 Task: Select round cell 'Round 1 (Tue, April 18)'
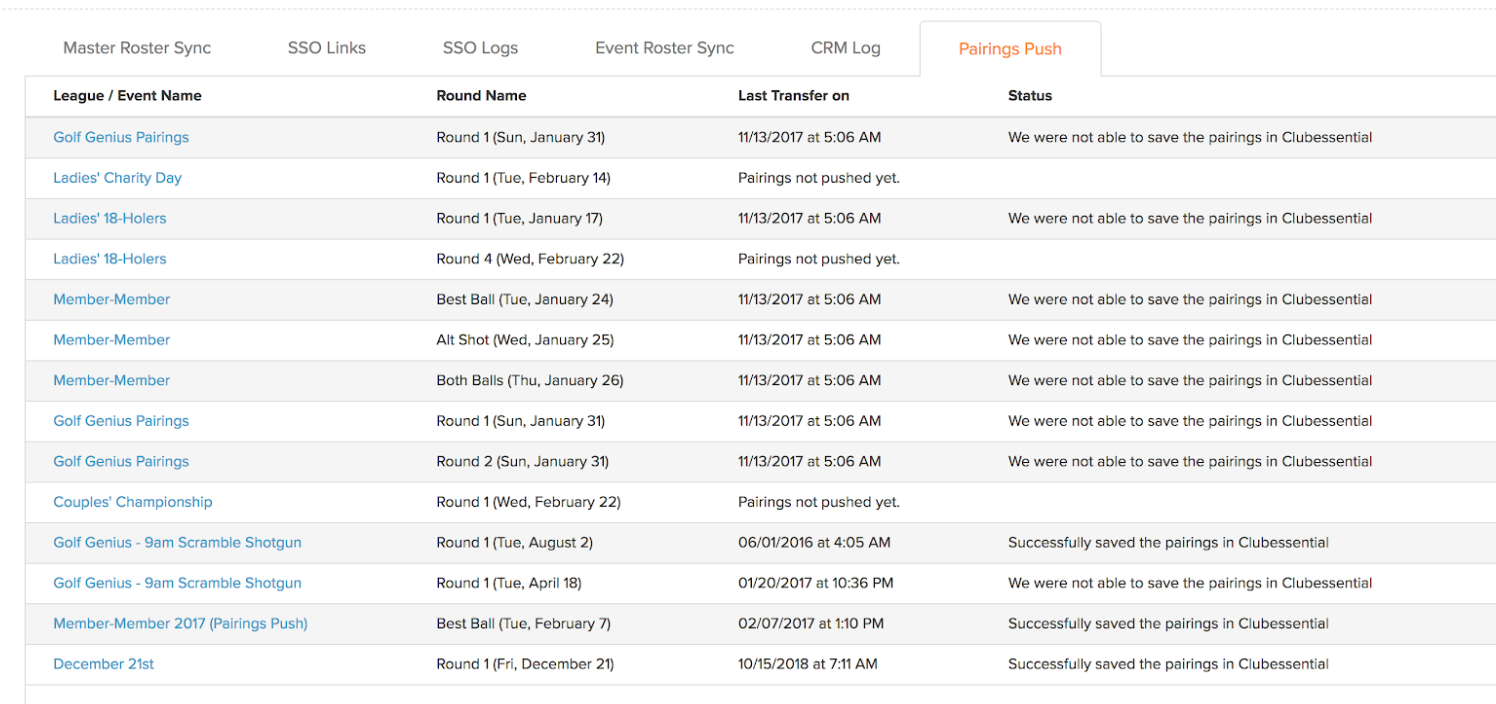pyautogui.click(x=509, y=583)
